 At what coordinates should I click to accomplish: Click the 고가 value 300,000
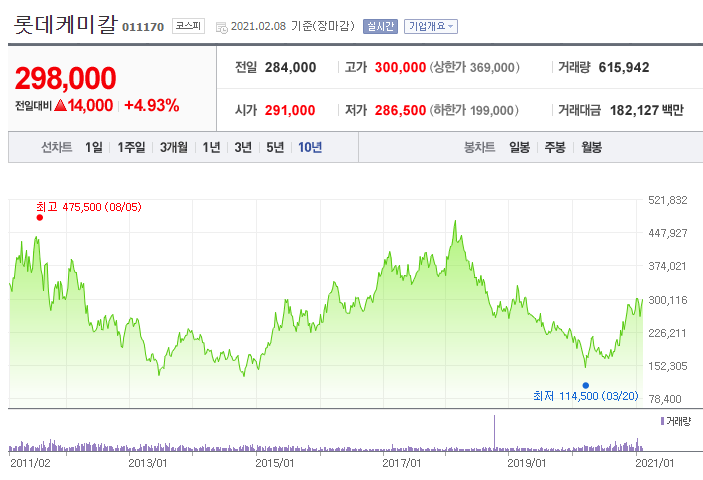[x=400, y=68]
